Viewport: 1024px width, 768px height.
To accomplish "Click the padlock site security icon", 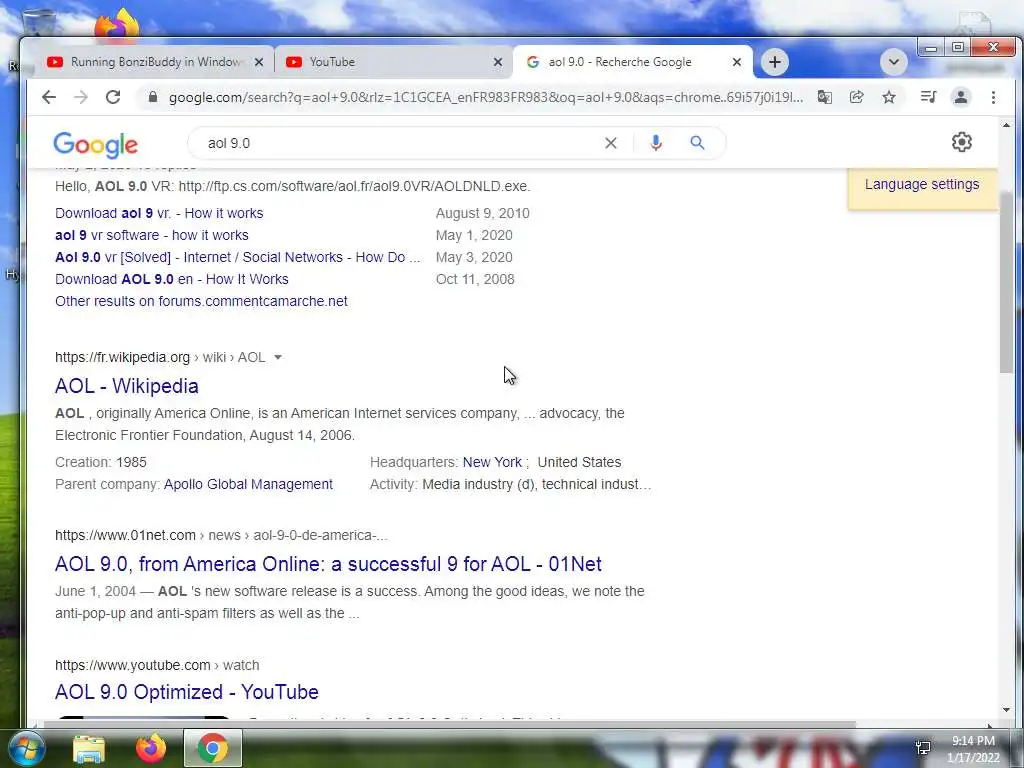I will (x=153, y=97).
